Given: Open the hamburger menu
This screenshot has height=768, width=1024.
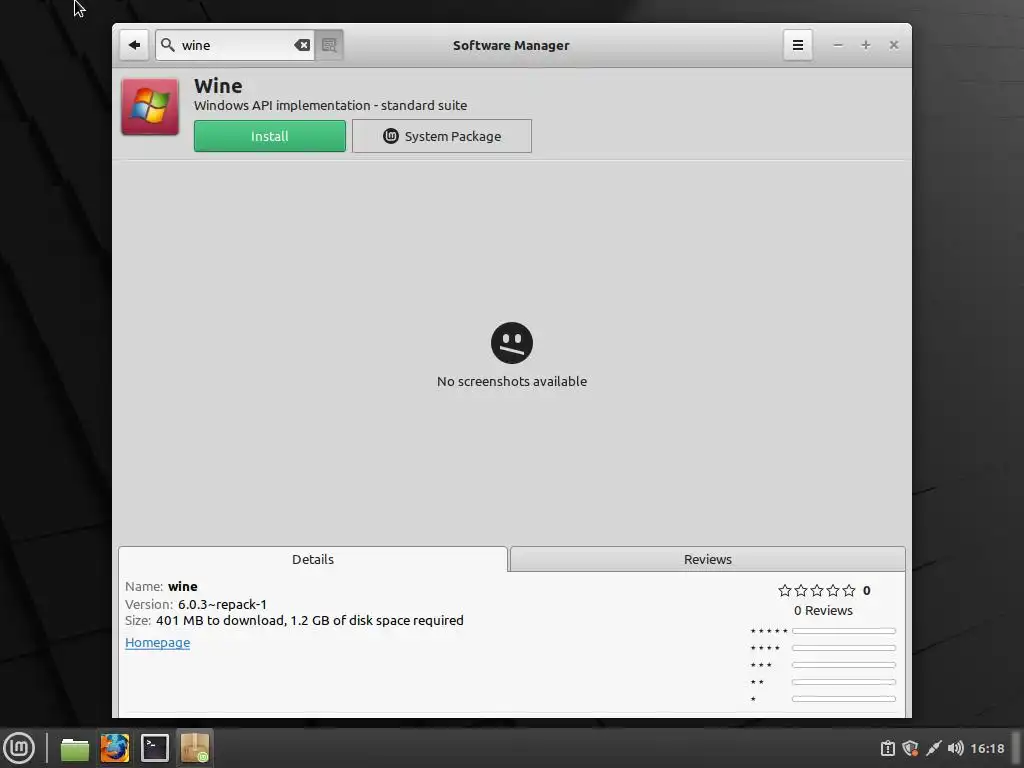Looking at the screenshot, I should [x=797, y=45].
